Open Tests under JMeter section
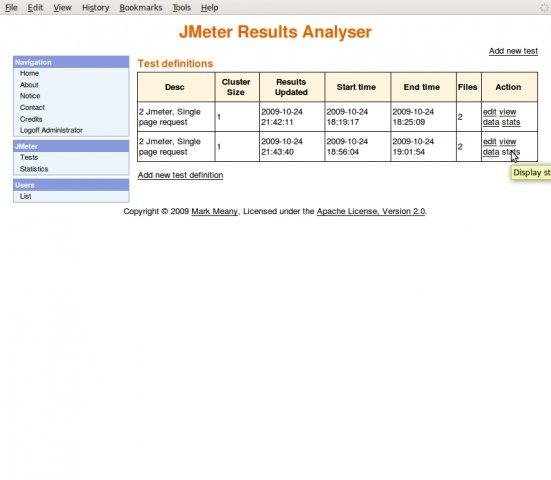The width and height of the screenshot is (551, 480). point(29,157)
